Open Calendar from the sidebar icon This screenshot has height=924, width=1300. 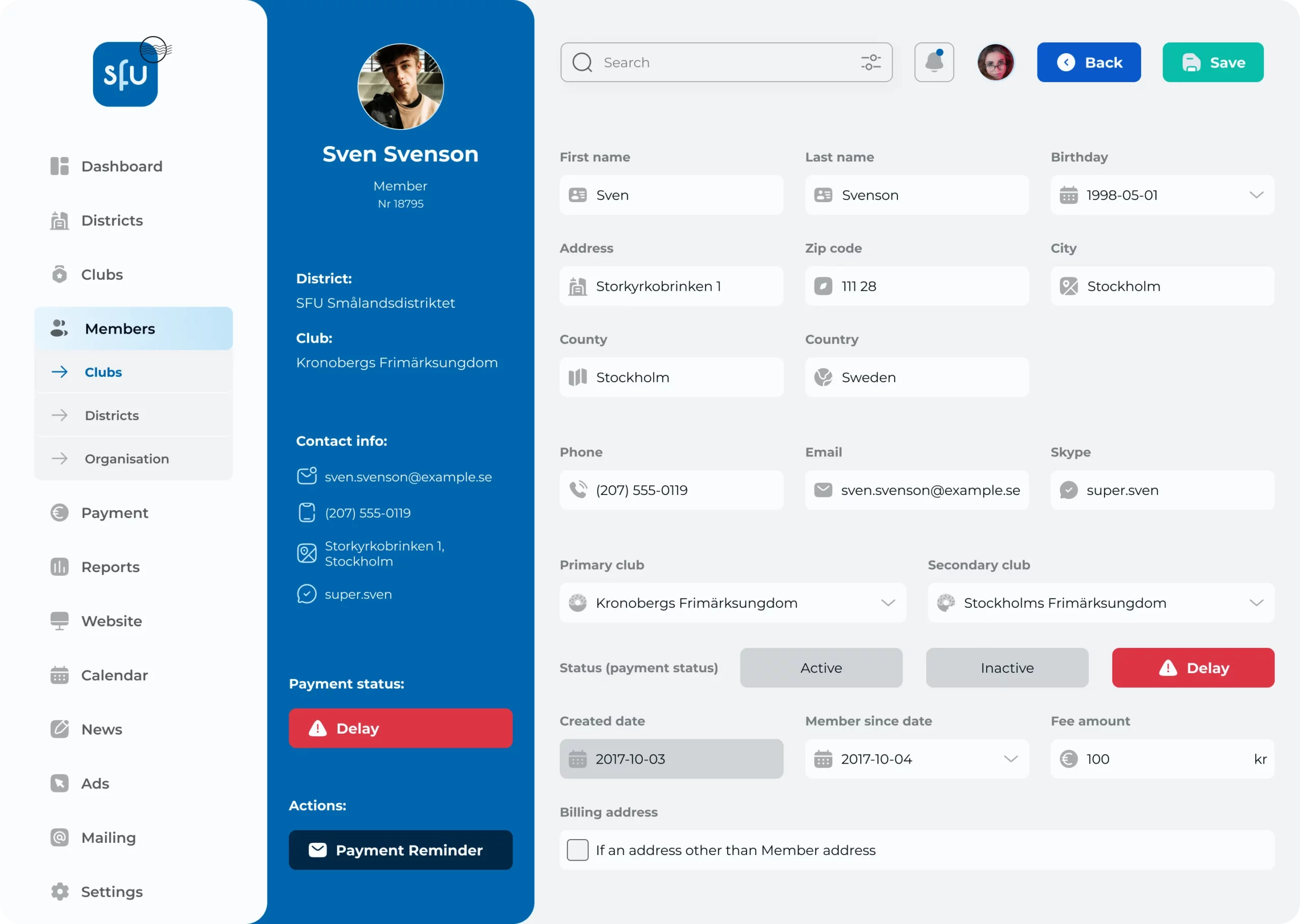point(60,675)
